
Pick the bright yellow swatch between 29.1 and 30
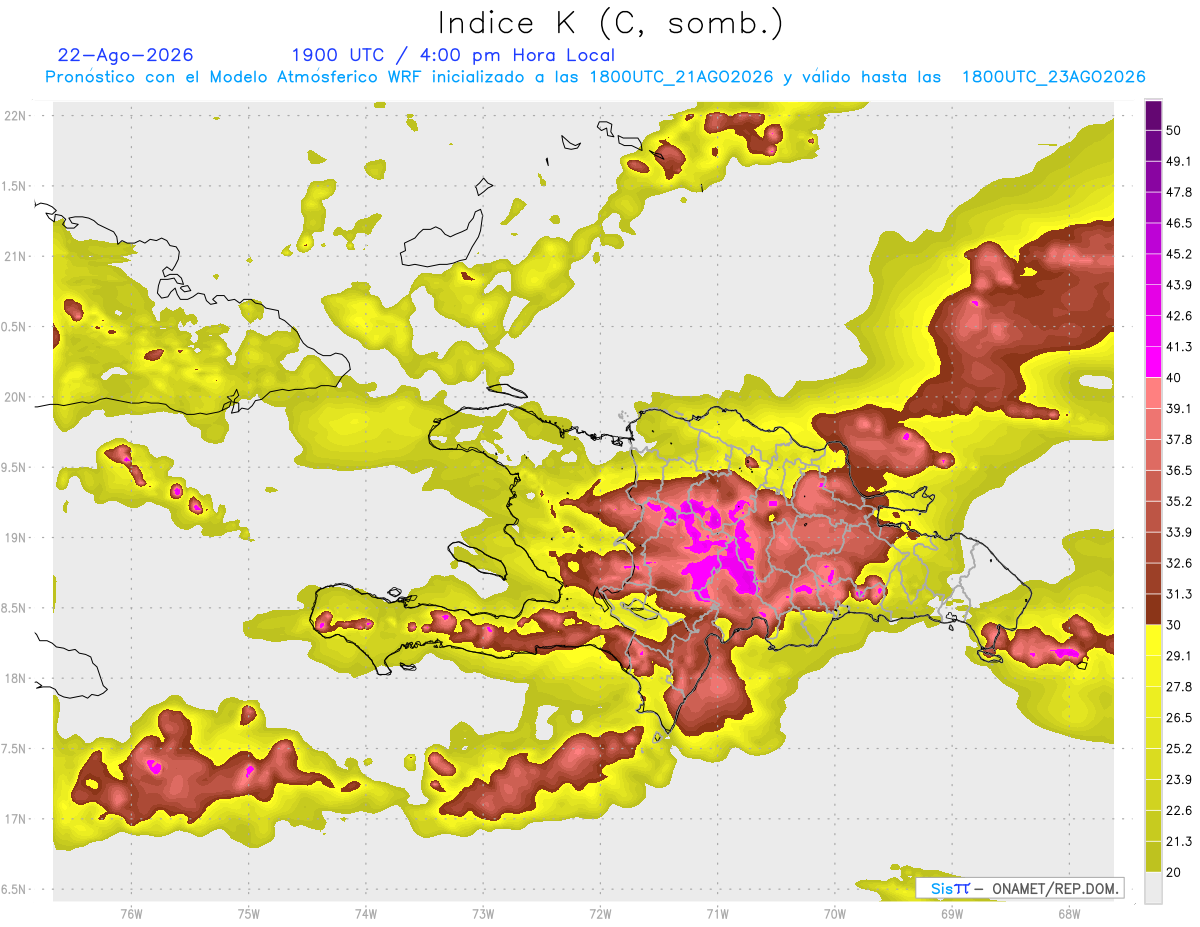click(1153, 641)
